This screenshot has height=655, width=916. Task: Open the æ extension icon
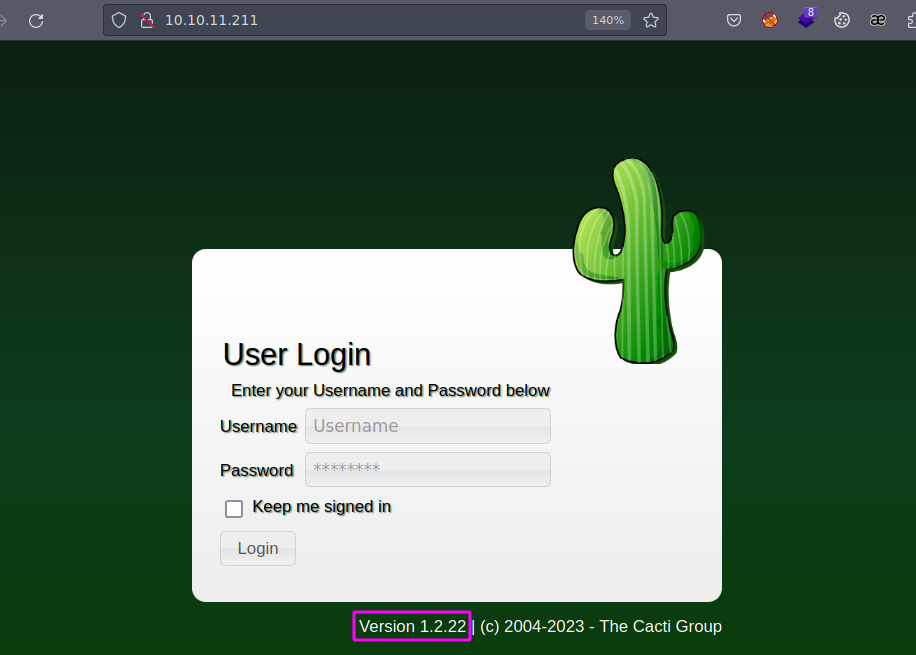[877, 20]
